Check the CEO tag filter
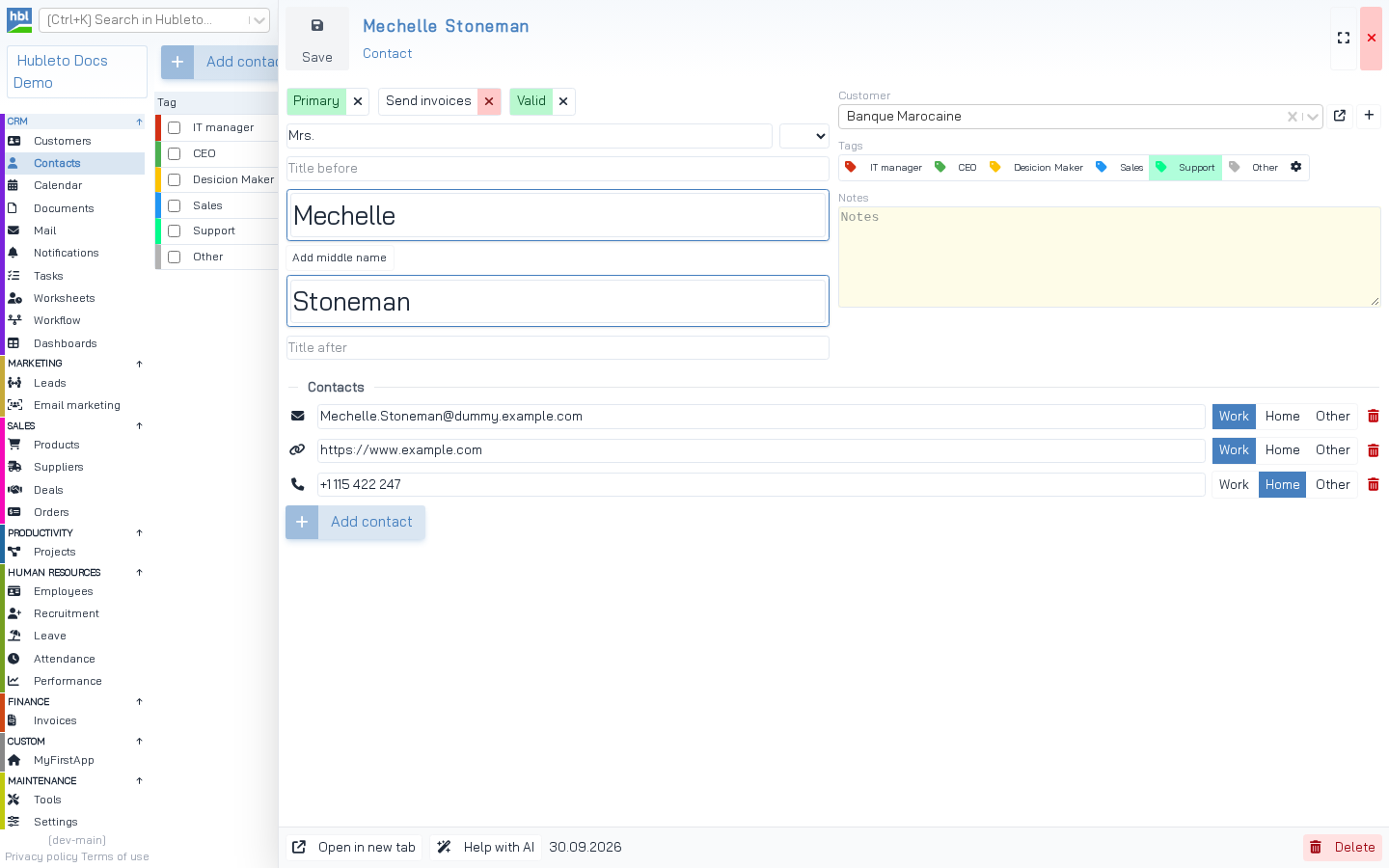The width and height of the screenshot is (1389, 868). click(x=175, y=153)
